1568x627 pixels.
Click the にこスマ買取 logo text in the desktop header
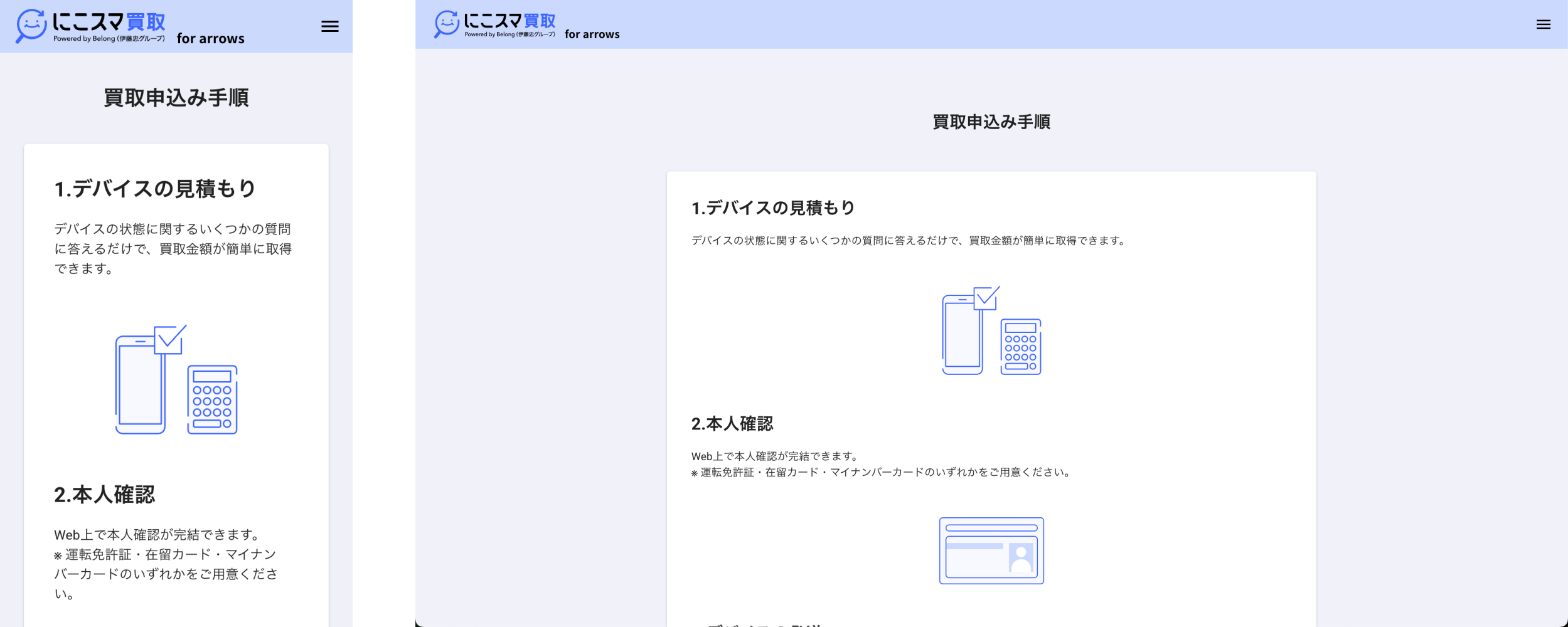(x=509, y=21)
